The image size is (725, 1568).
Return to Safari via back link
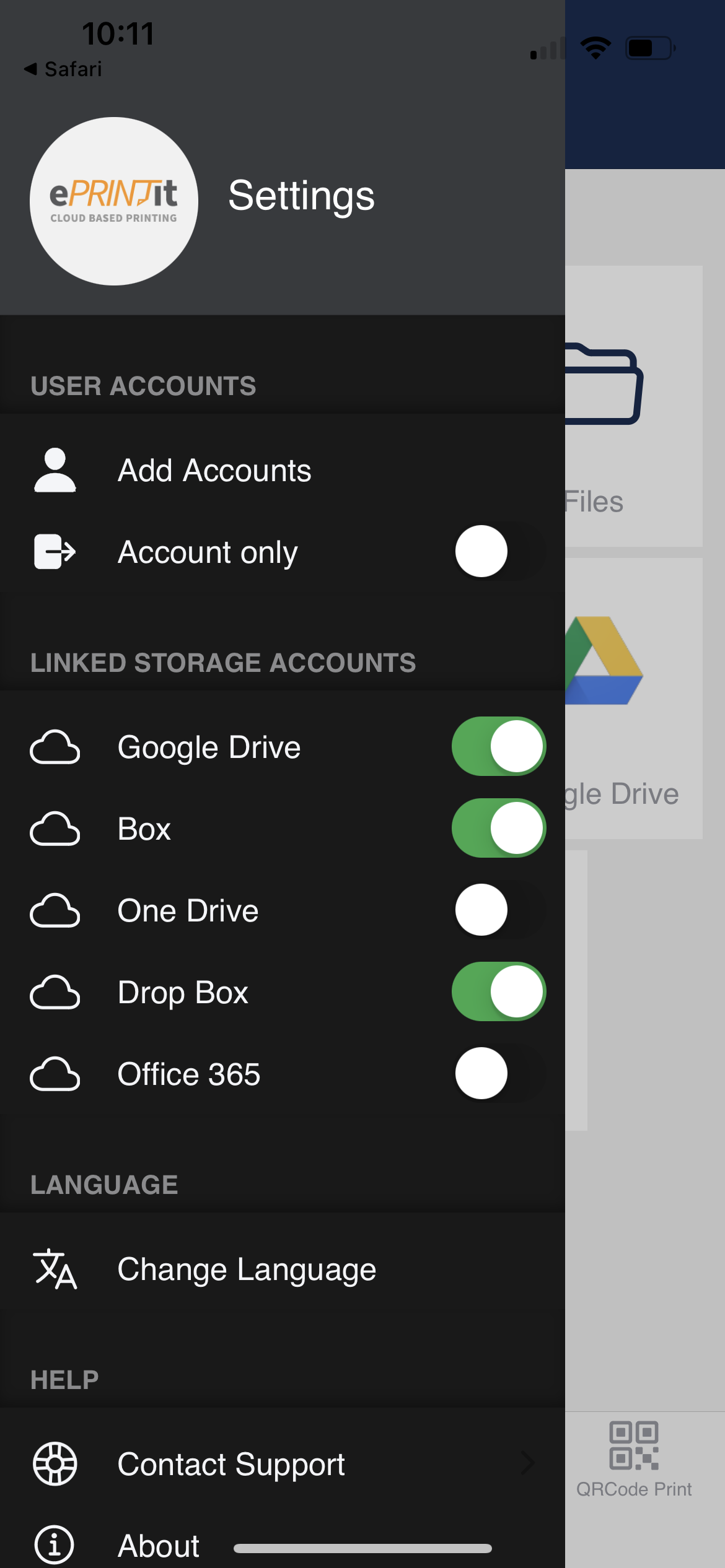pos(63,69)
